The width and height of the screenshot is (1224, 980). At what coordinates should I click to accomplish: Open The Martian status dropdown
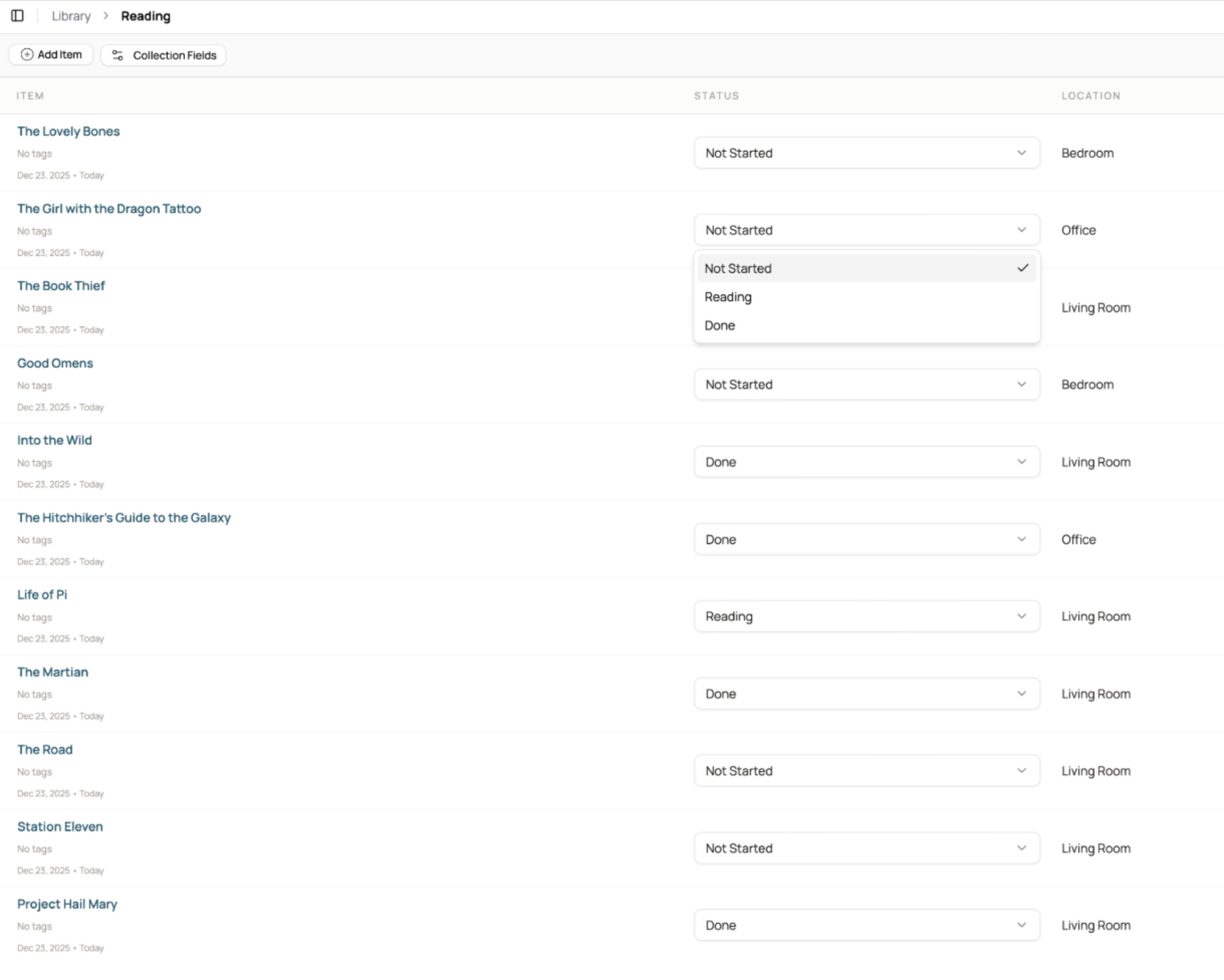click(x=867, y=693)
